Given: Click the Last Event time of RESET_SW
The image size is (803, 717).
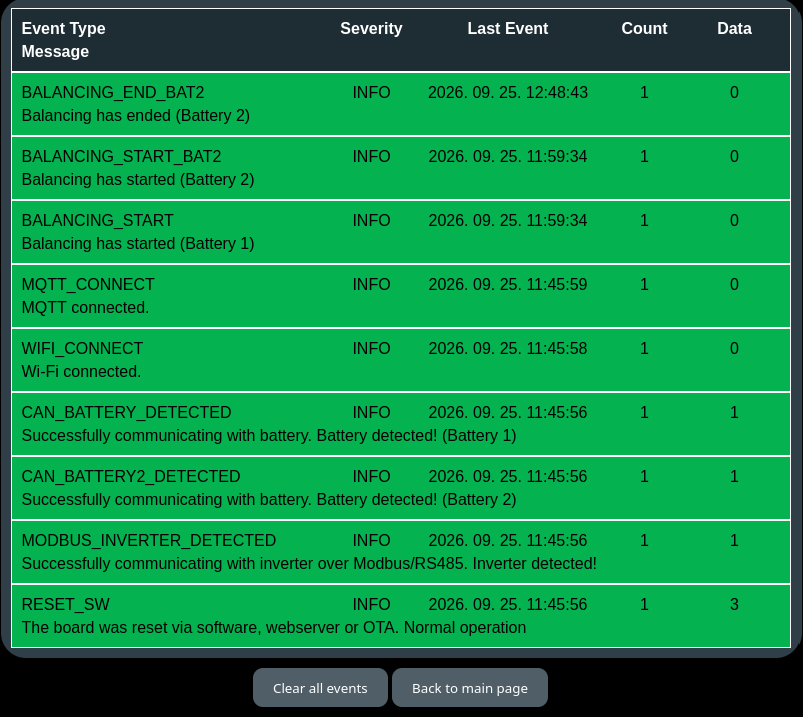Looking at the screenshot, I should pyautogui.click(x=508, y=604).
